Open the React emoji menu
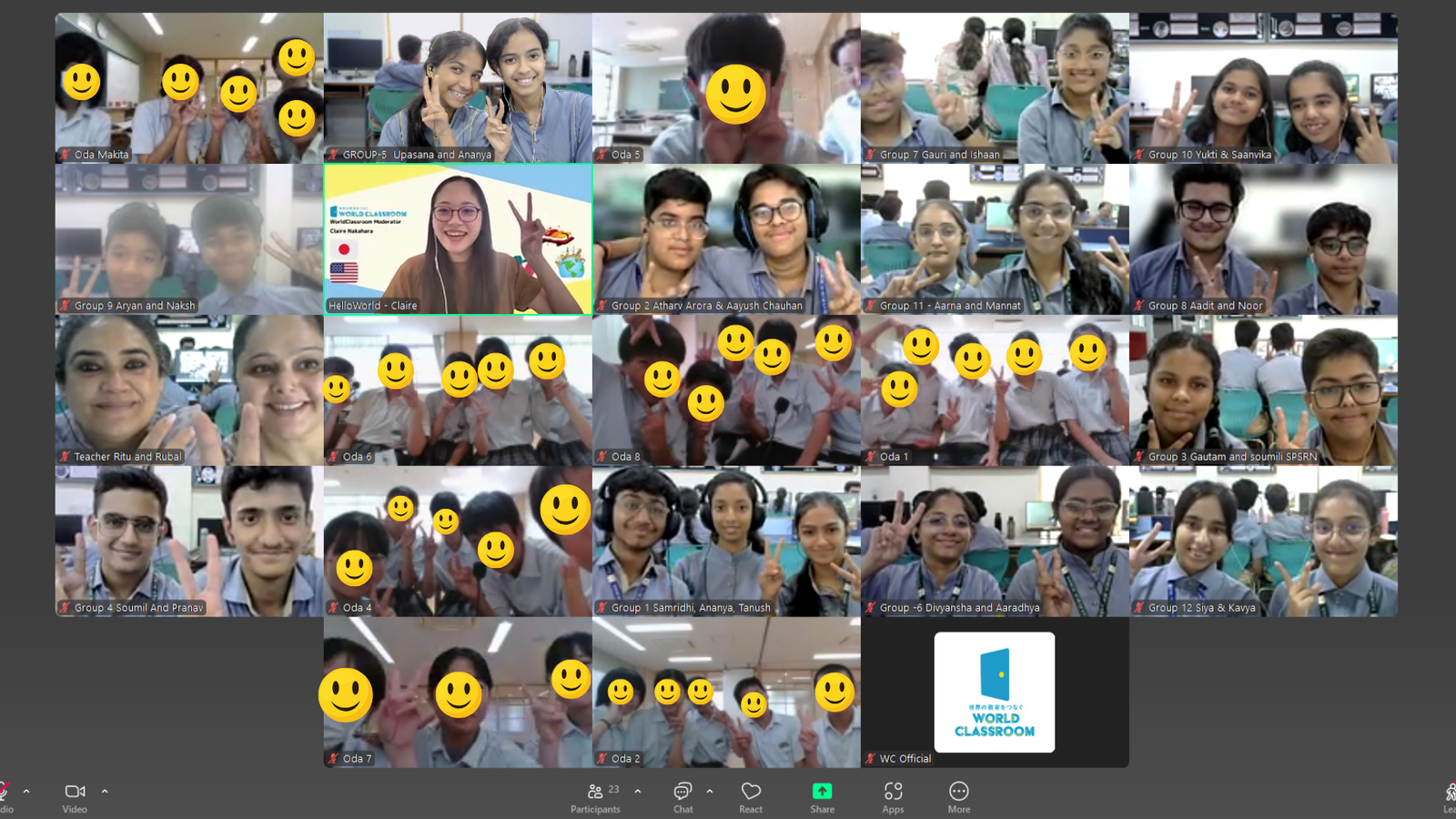The width and height of the screenshot is (1456, 819). [751, 796]
